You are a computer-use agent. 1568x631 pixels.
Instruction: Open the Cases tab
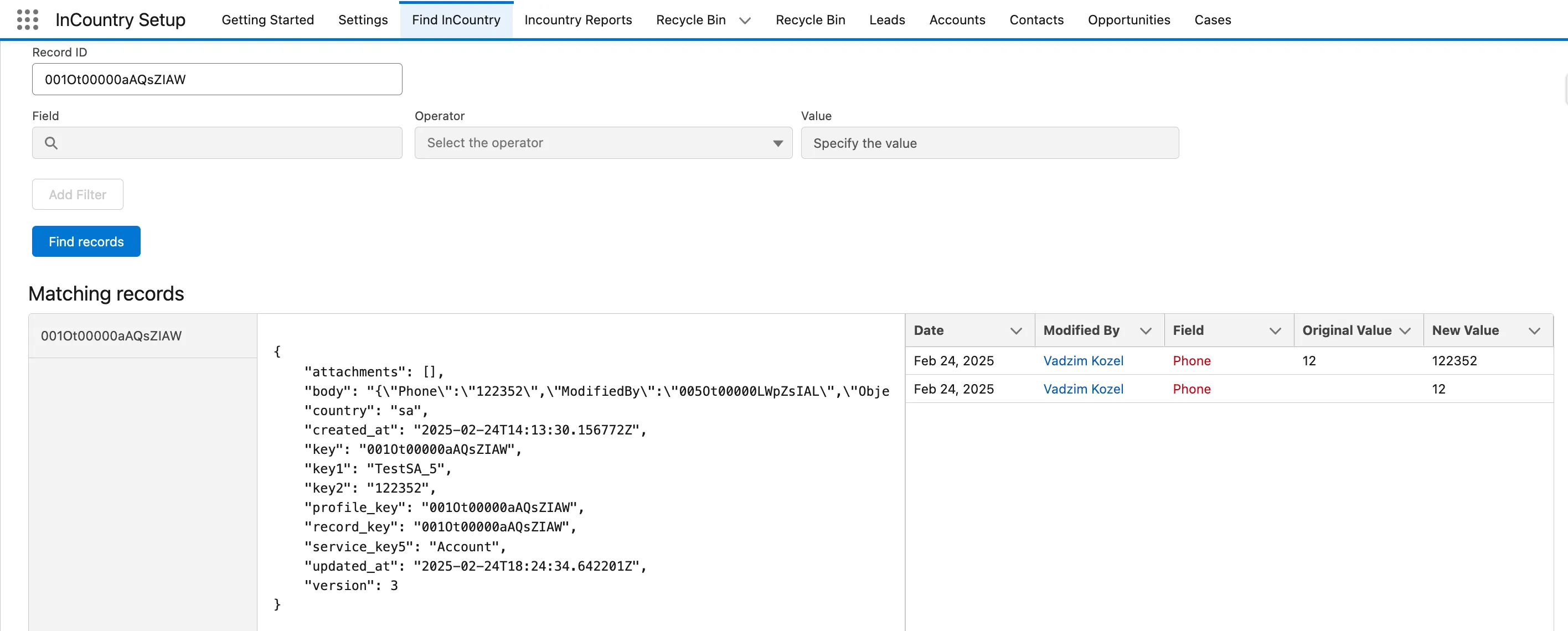tap(1212, 20)
